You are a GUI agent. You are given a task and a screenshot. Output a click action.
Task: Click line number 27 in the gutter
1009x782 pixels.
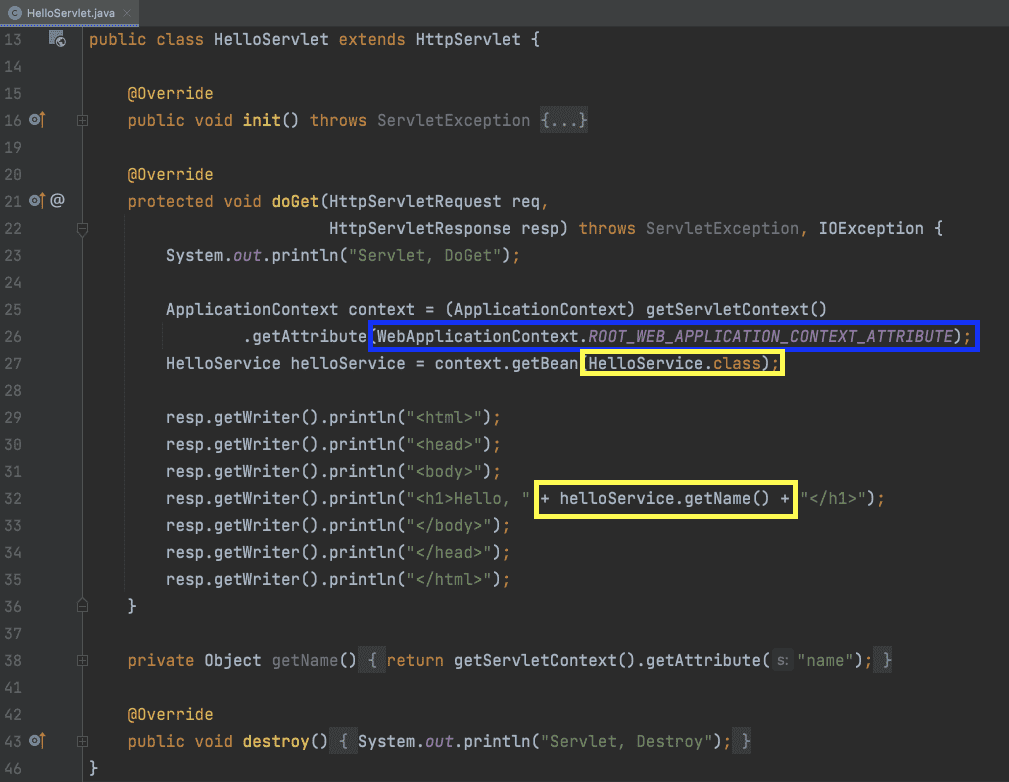pos(13,363)
